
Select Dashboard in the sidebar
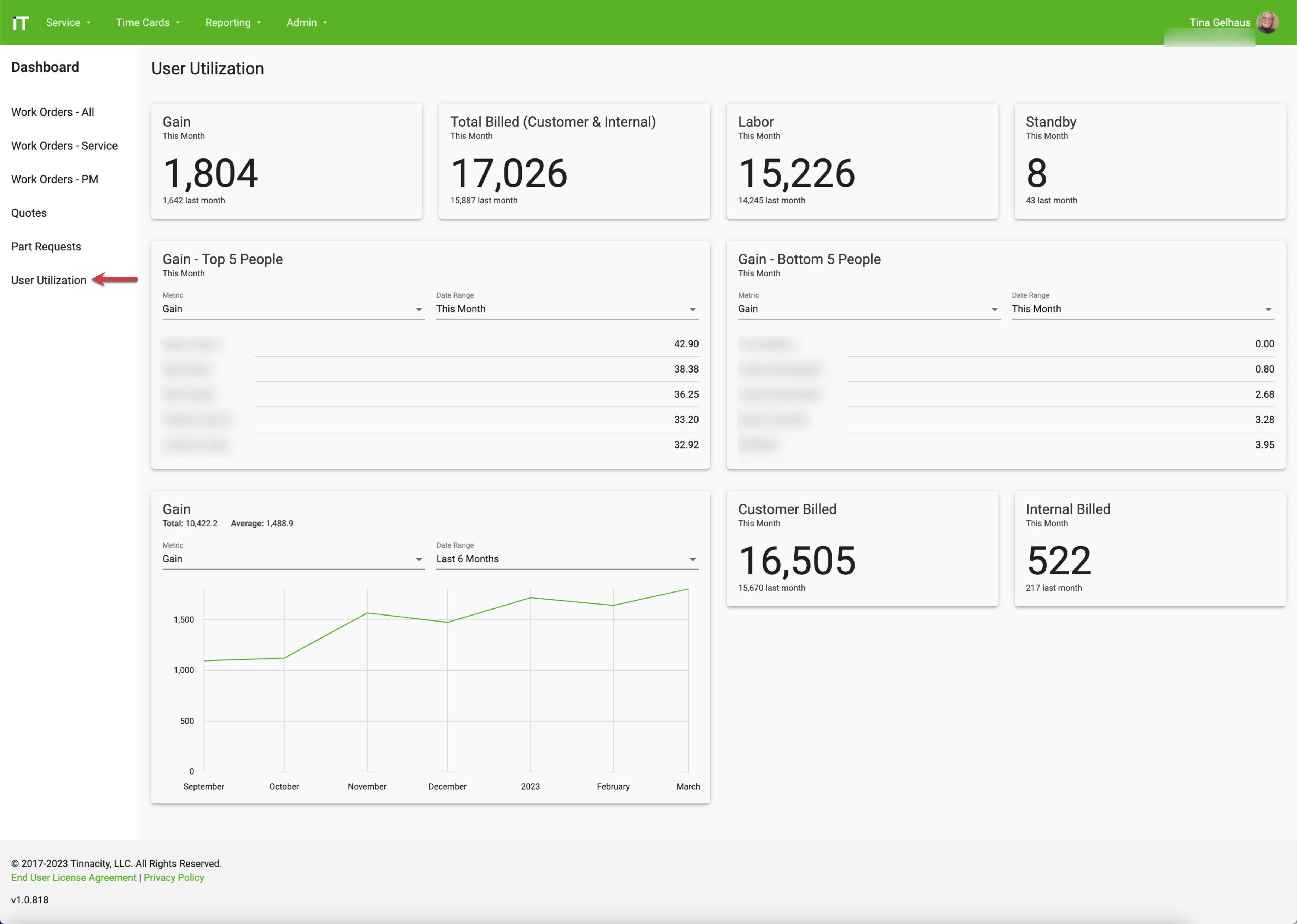[x=45, y=67]
